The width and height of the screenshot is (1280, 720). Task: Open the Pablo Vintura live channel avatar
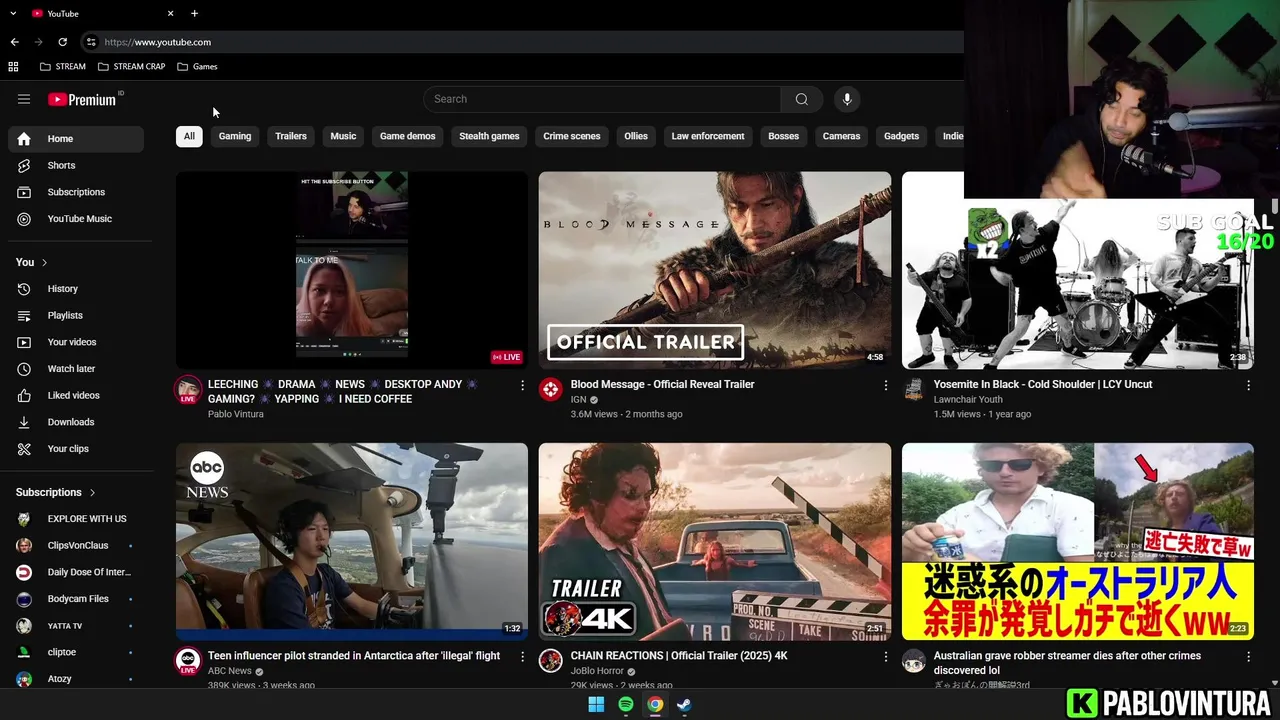188,389
